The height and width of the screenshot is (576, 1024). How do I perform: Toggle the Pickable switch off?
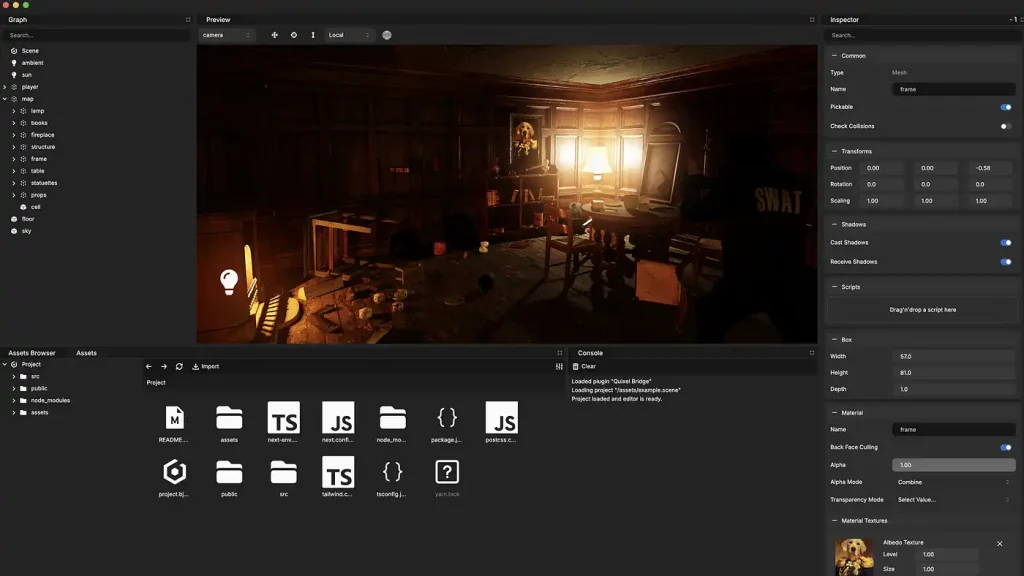point(1006,107)
